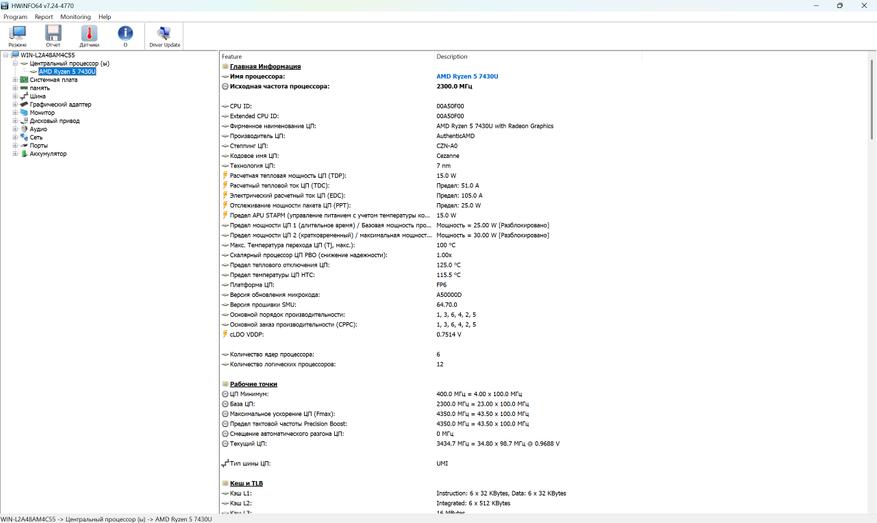The image size is (877, 523).
Task: Click the lightning icon beside cLDO VDDP
Action: coord(225,334)
